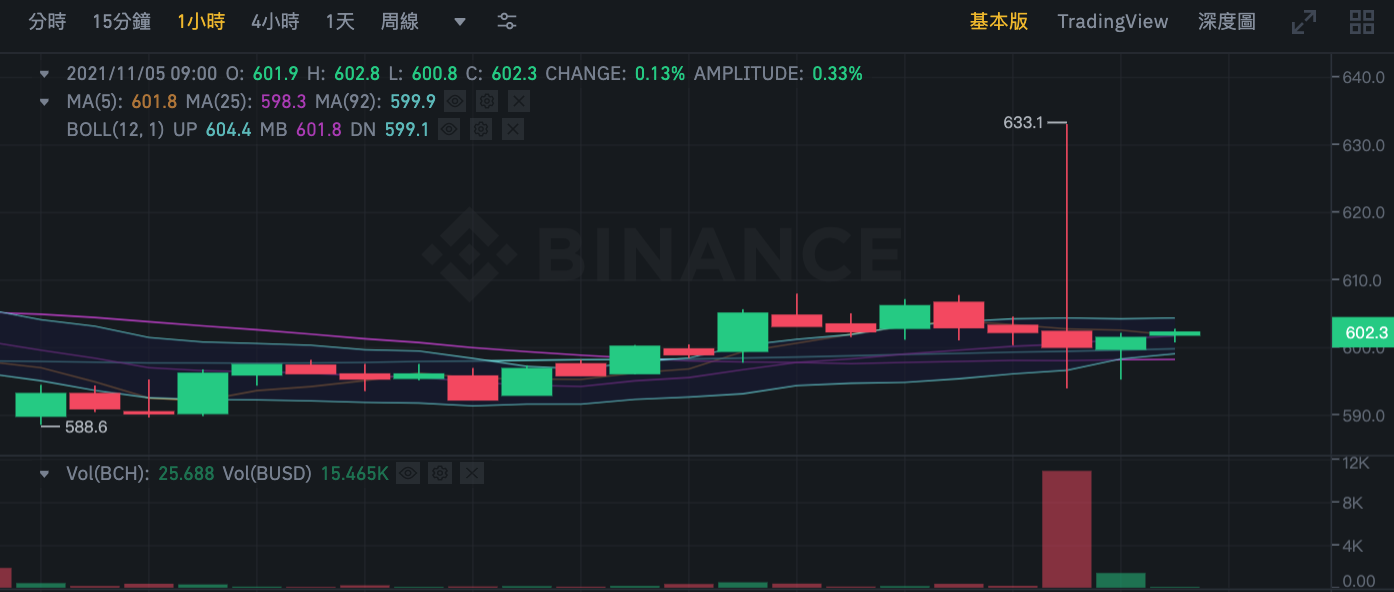1394x592 pixels.
Task: Click the current price label 602.3
Action: pyautogui.click(x=1363, y=333)
